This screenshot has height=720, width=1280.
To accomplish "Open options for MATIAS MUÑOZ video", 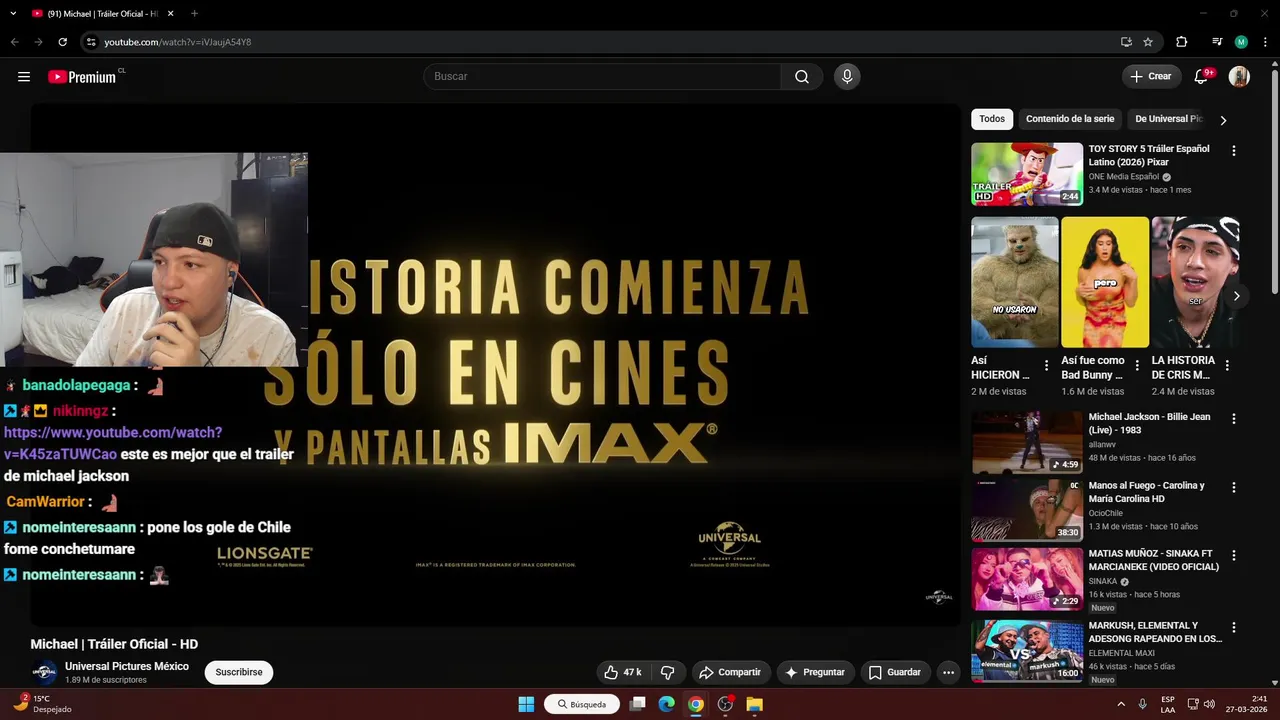I will pos(1233,556).
